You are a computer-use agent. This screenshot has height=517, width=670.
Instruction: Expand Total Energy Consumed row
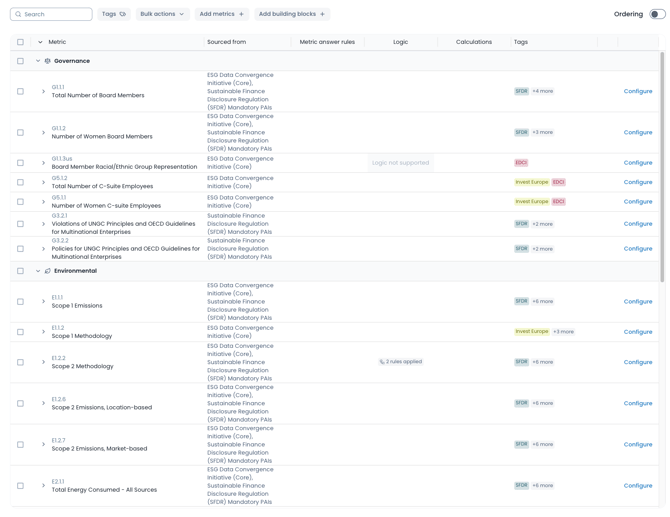tap(43, 486)
